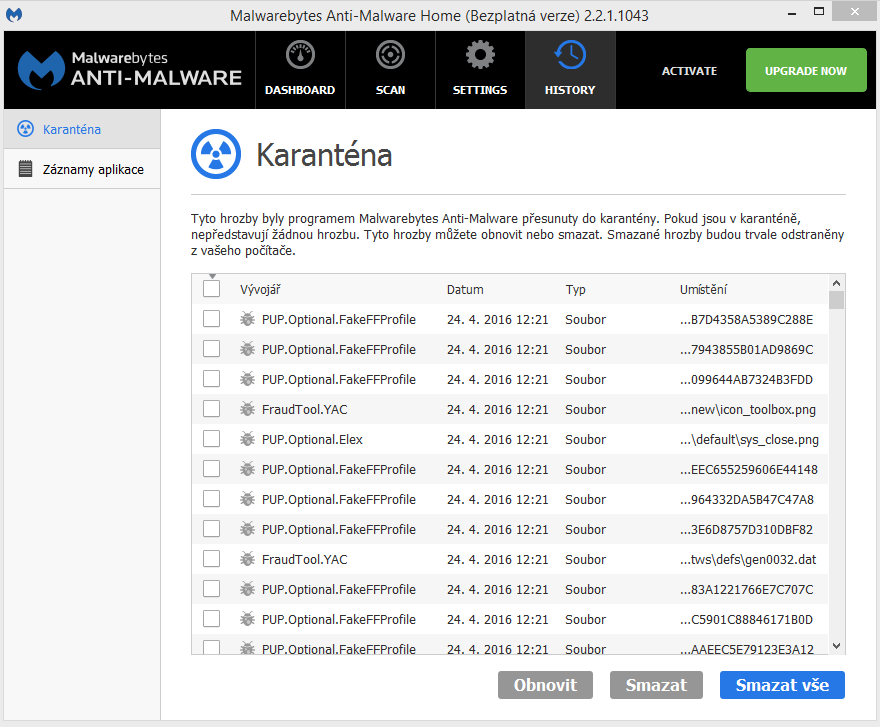Screen dimensions: 880x727
Task: Click the quarantine list scrollbar thumb
Action: [836, 300]
